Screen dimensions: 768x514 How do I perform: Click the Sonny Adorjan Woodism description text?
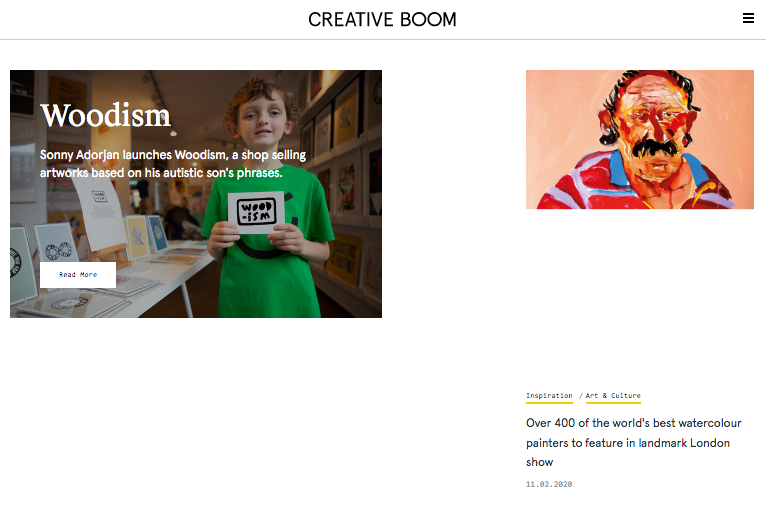click(x=172, y=164)
